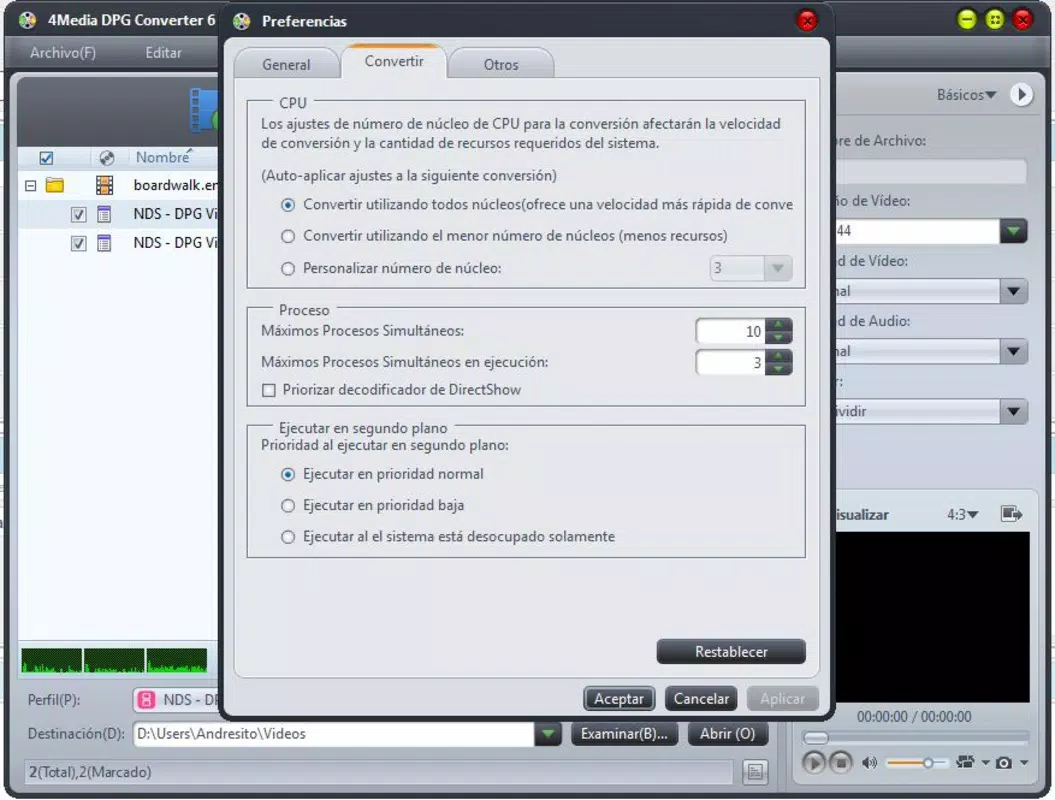Open the Dividir dropdown

coord(1013,411)
